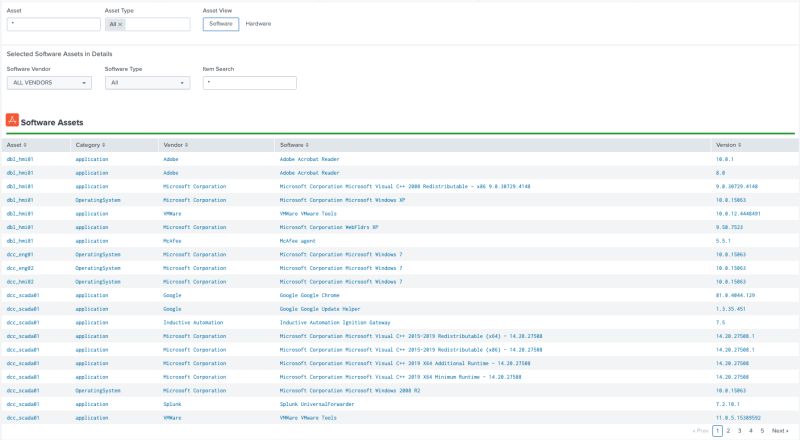
Task: Select Microsoft Windows XP software cell
Action: click(342, 200)
